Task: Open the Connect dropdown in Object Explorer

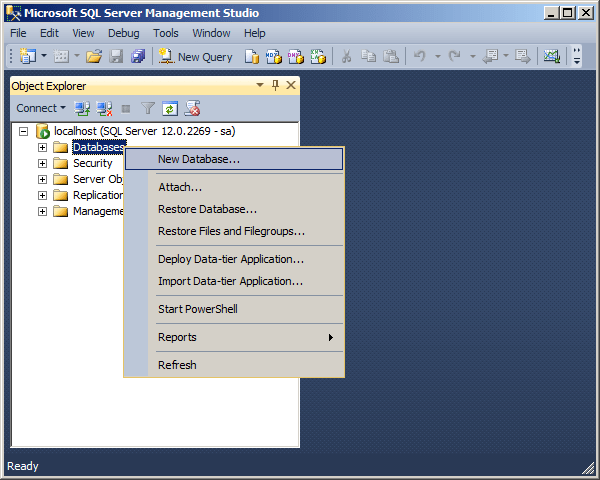Action: pos(40,108)
